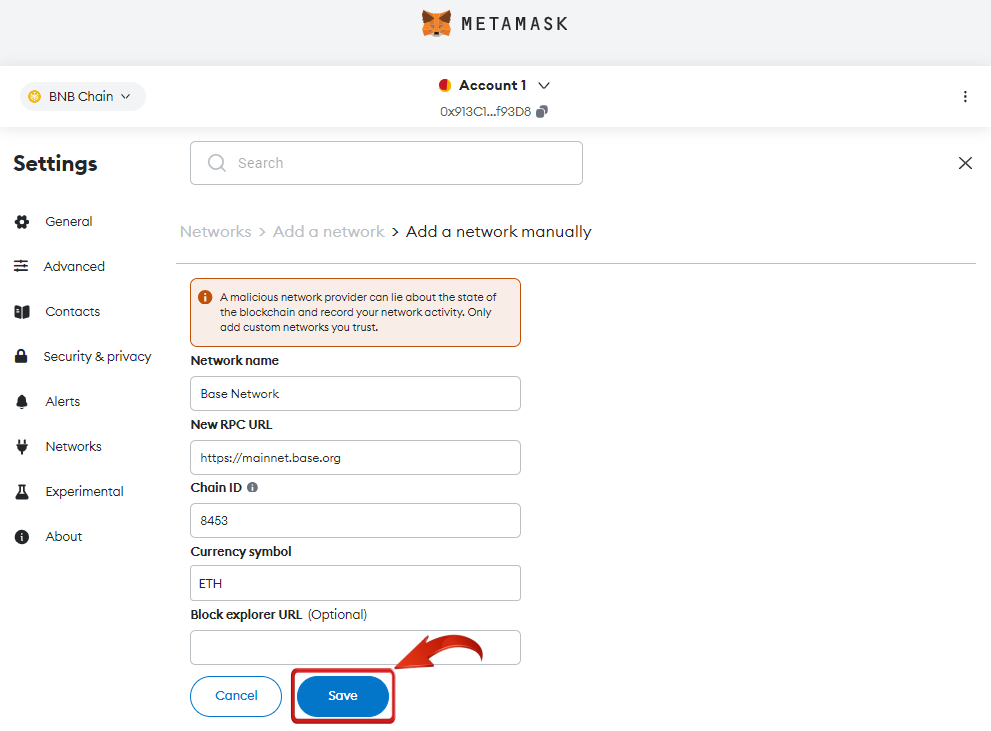Copy the account address with copy icon

542,112
